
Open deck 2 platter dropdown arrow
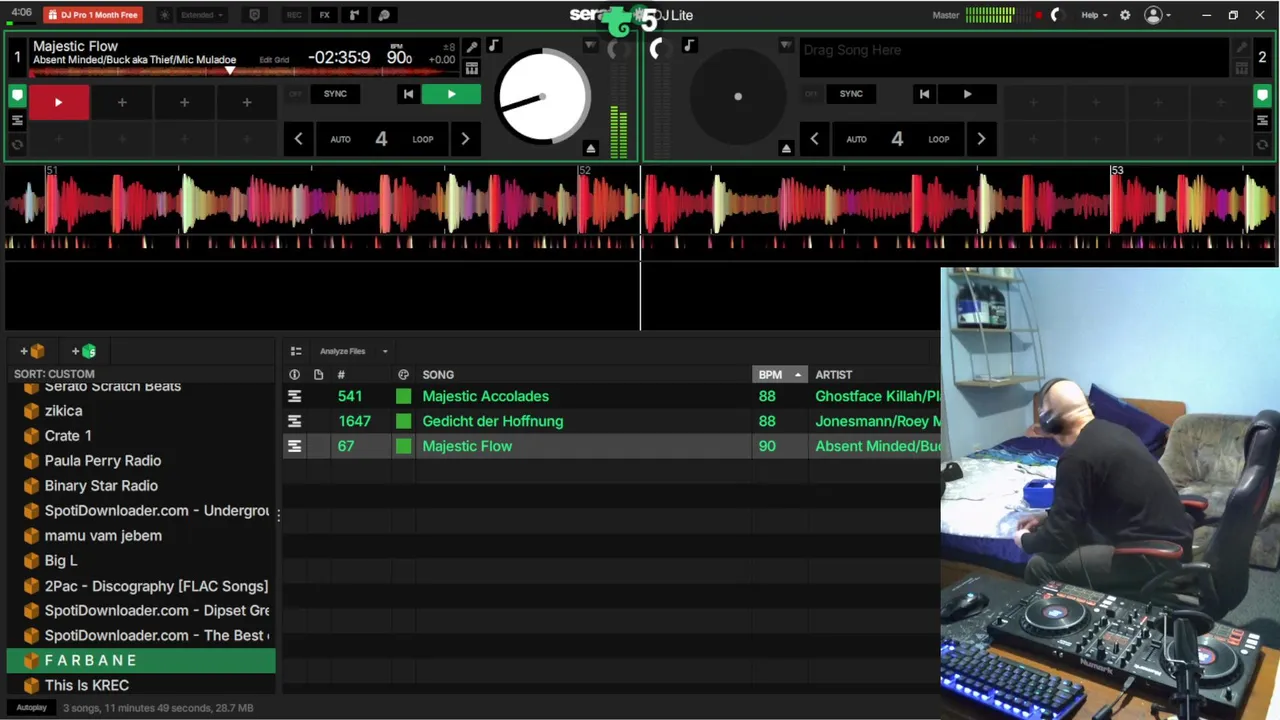pos(786,46)
